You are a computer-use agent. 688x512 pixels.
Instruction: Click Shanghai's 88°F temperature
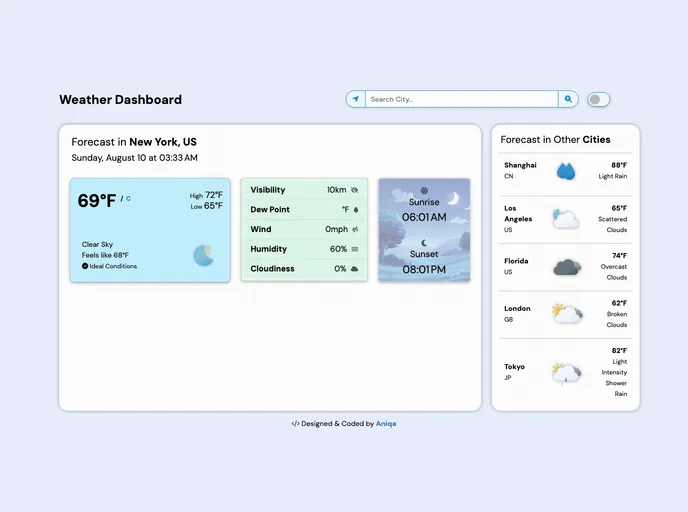click(619, 165)
